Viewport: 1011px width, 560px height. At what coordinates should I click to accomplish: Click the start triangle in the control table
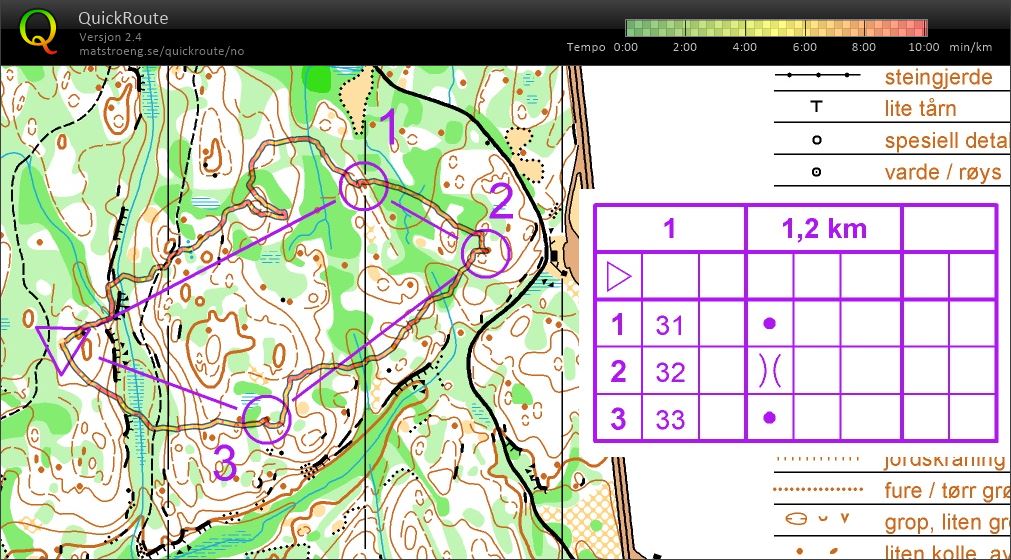(619, 276)
